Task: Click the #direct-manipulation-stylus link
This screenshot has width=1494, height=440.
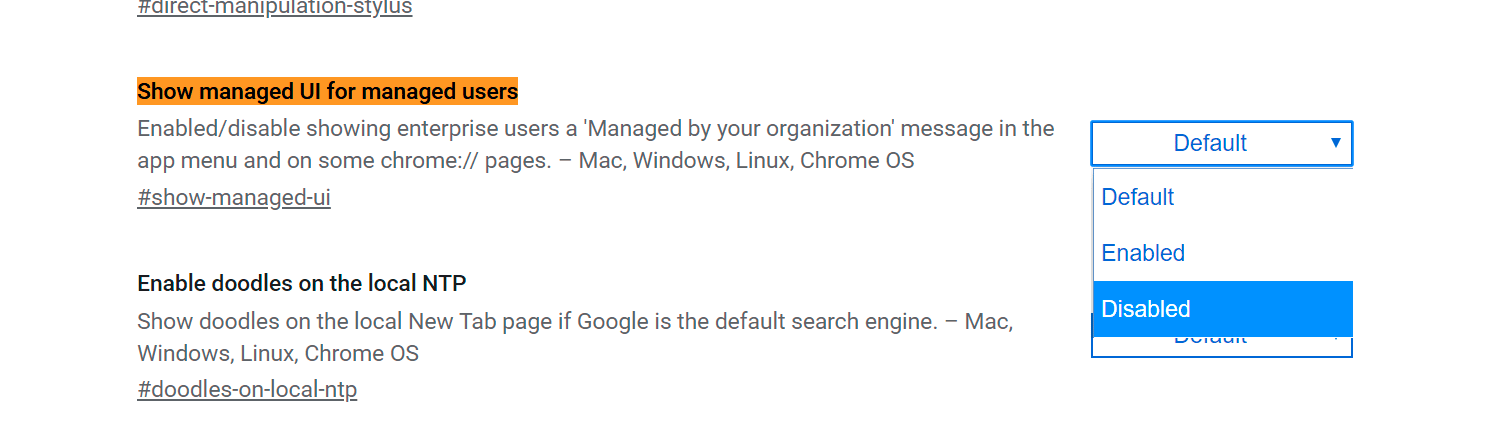Action: click(274, 8)
